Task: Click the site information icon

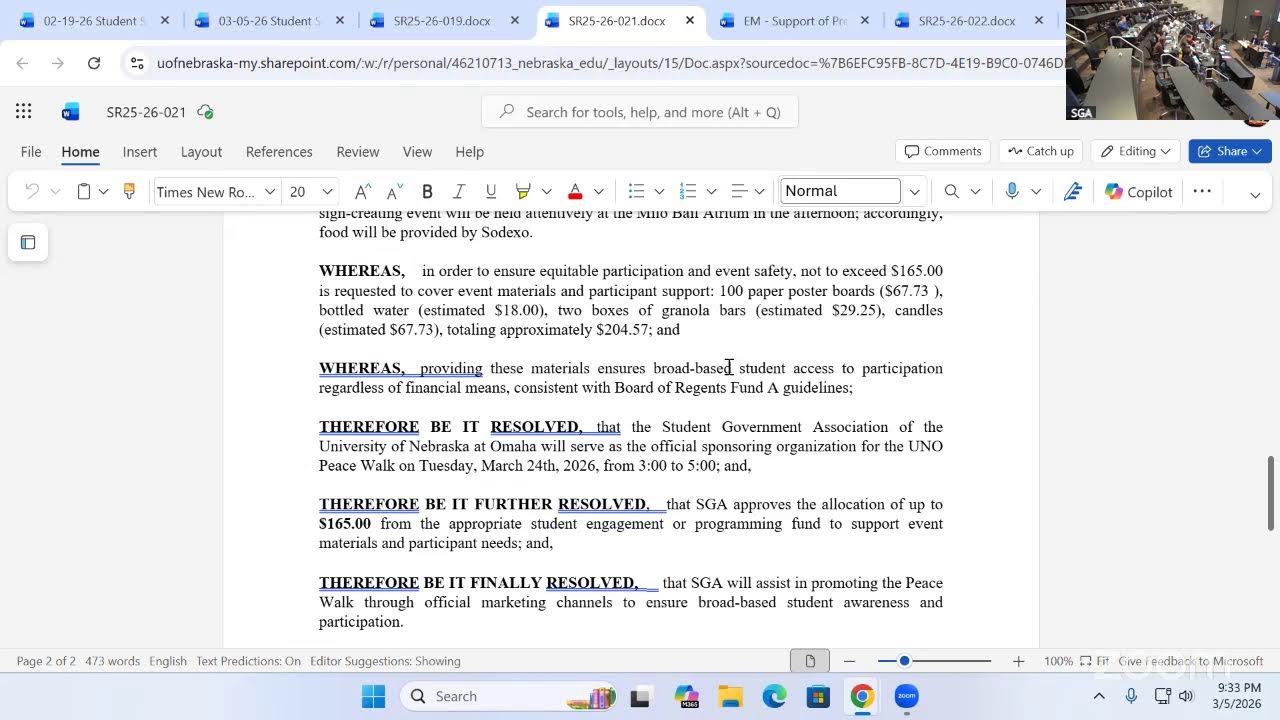Action: 137,63
